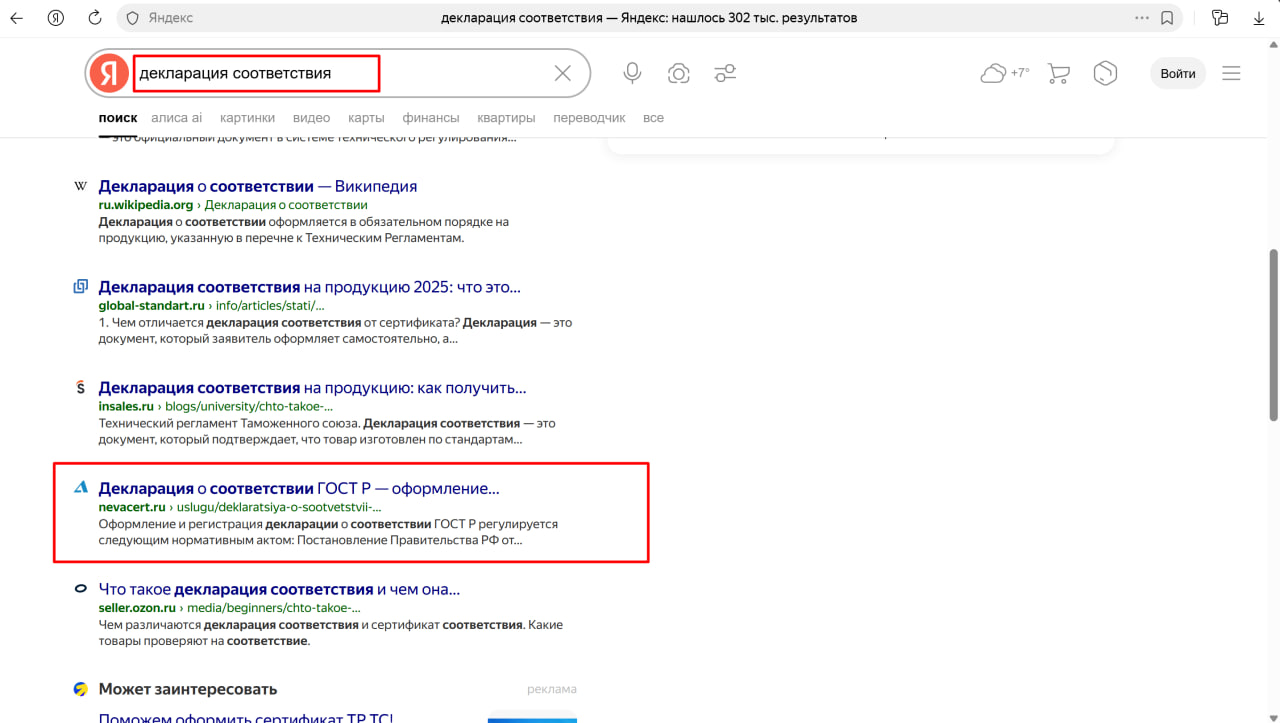The height and width of the screenshot is (723, 1280).
Task: Open the three-dots page menu in the address bar
Action: (x=1142, y=18)
